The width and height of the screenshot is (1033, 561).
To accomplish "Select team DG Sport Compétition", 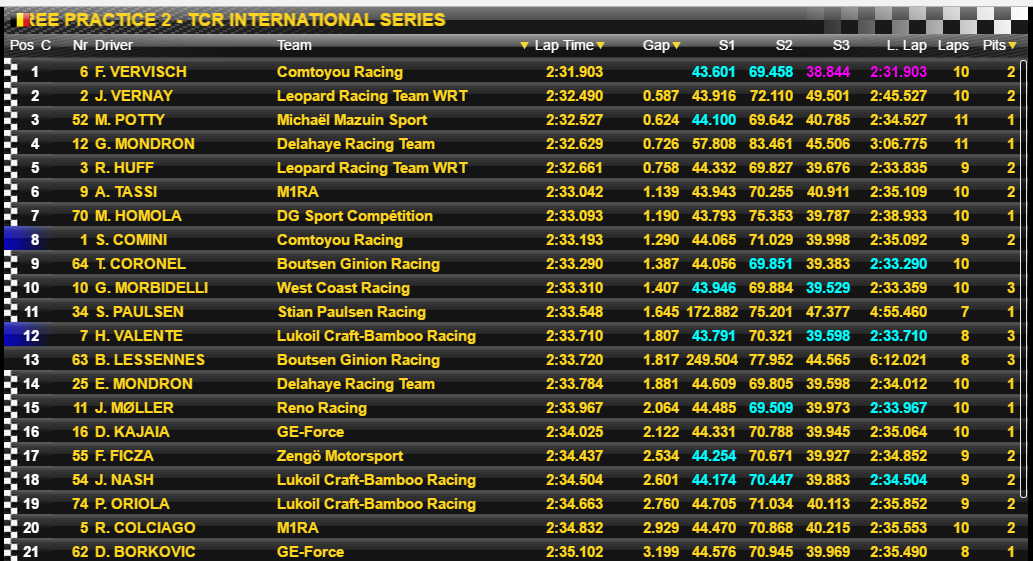I will pyautogui.click(x=355, y=216).
